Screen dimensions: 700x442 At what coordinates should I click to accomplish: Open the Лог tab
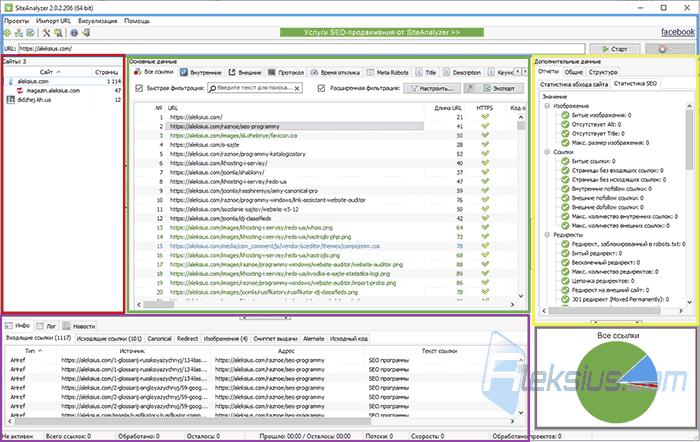[x=46, y=326]
